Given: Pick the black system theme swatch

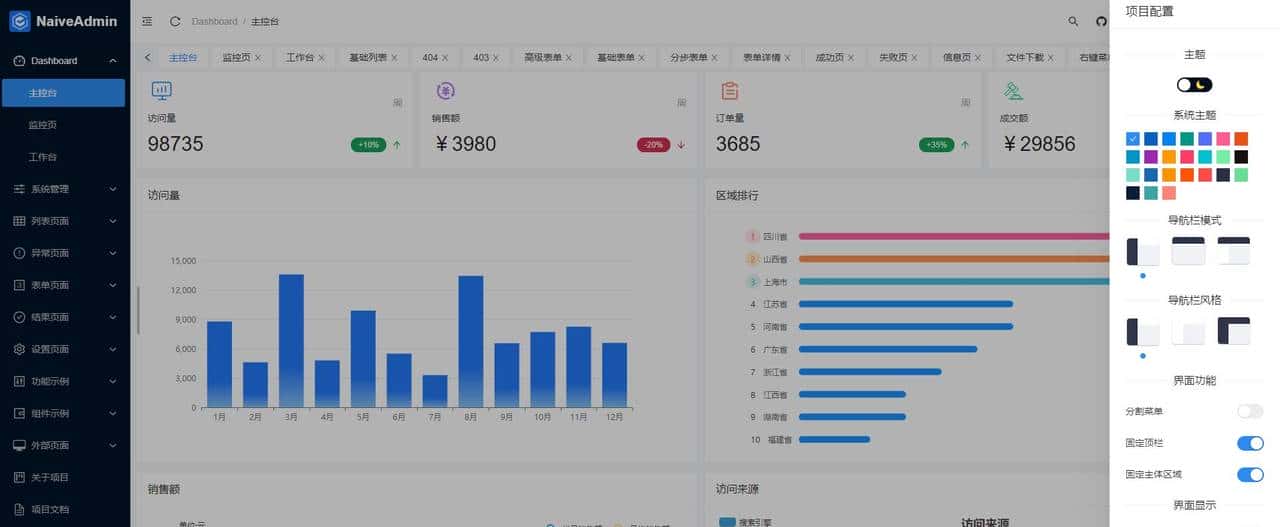Looking at the screenshot, I should pyautogui.click(x=1241, y=157).
